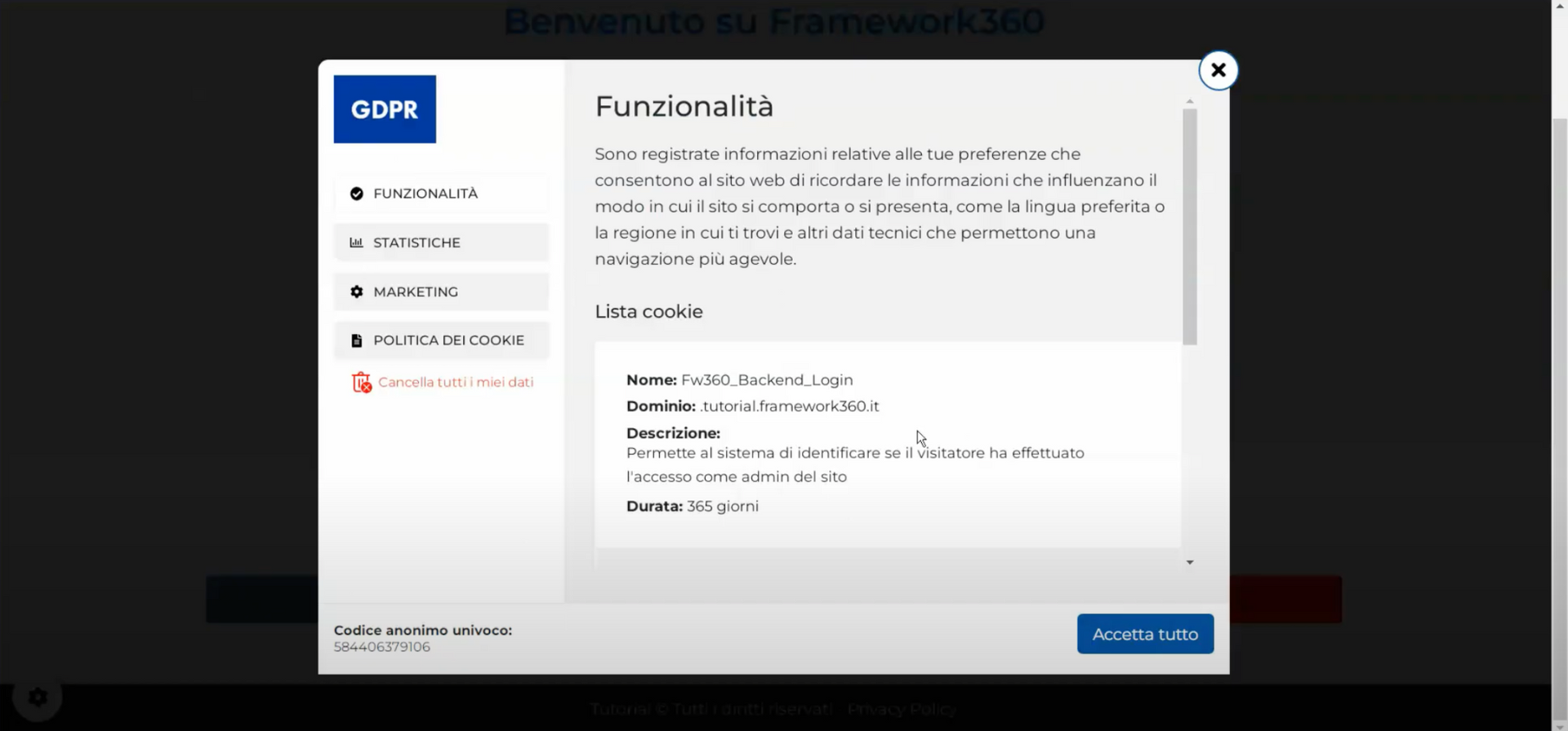Open the Privacy Policy link in the footer
This screenshot has height=731, width=1568.
902,709
